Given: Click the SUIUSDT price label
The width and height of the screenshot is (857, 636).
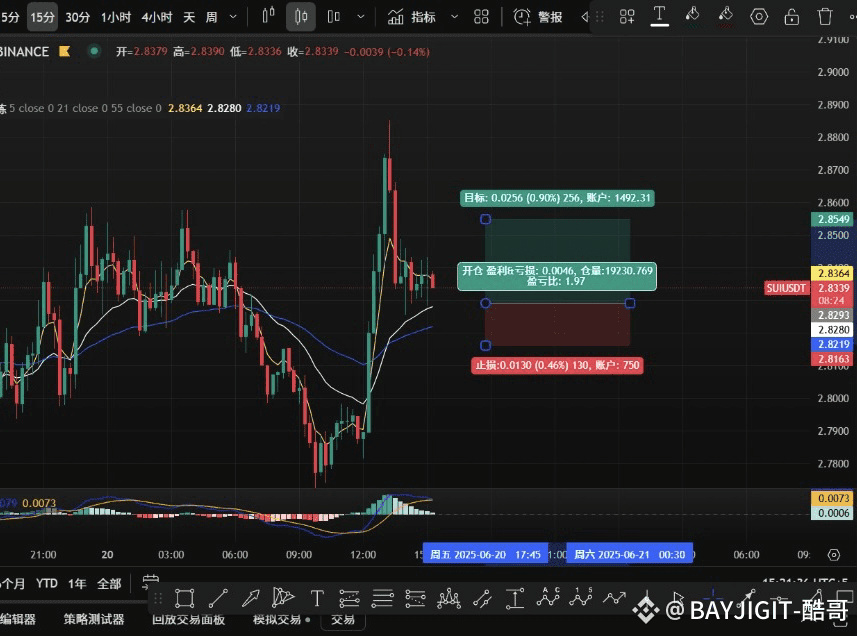Looking at the screenshot, I should (786, 288).
